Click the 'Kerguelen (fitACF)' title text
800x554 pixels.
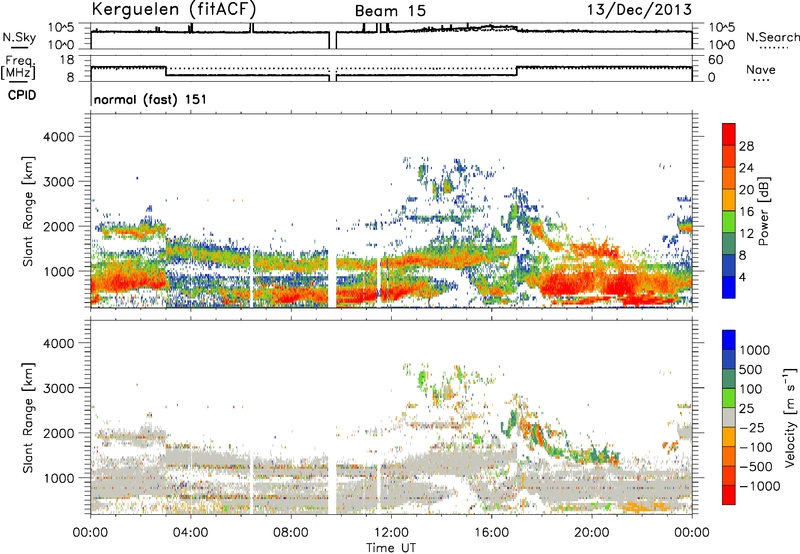coord(173,9)
